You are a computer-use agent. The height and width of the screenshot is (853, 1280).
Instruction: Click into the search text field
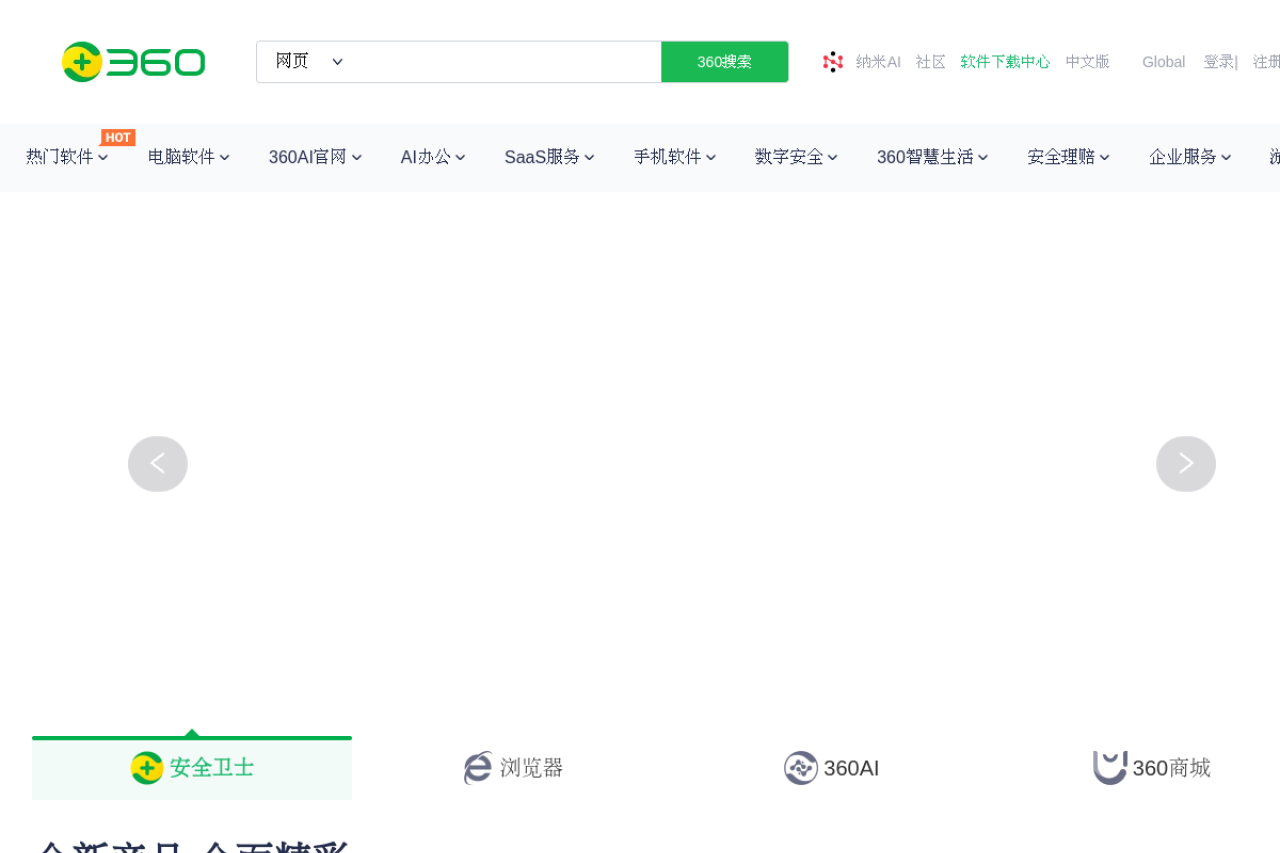[505, 62]
